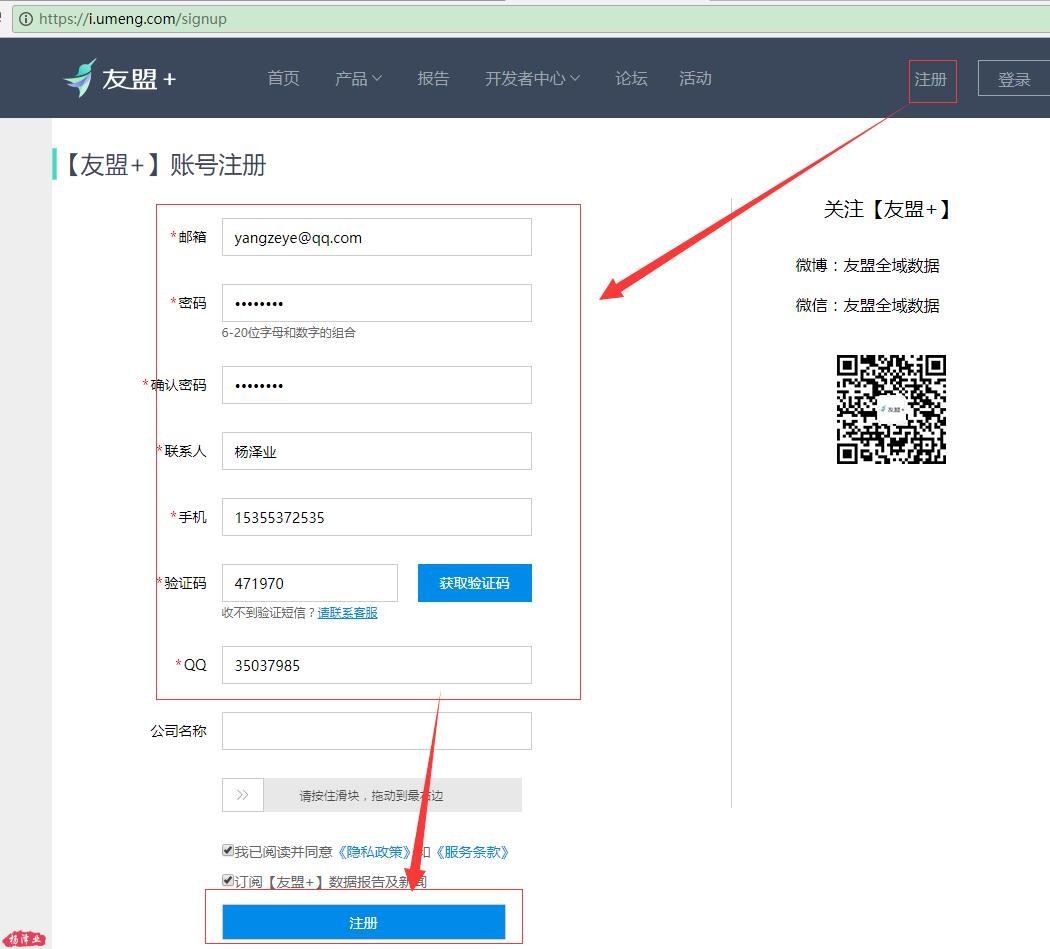Expand the 产品 dropdown menu
This screenshot has height=949, width=1050.
(358, 78)
